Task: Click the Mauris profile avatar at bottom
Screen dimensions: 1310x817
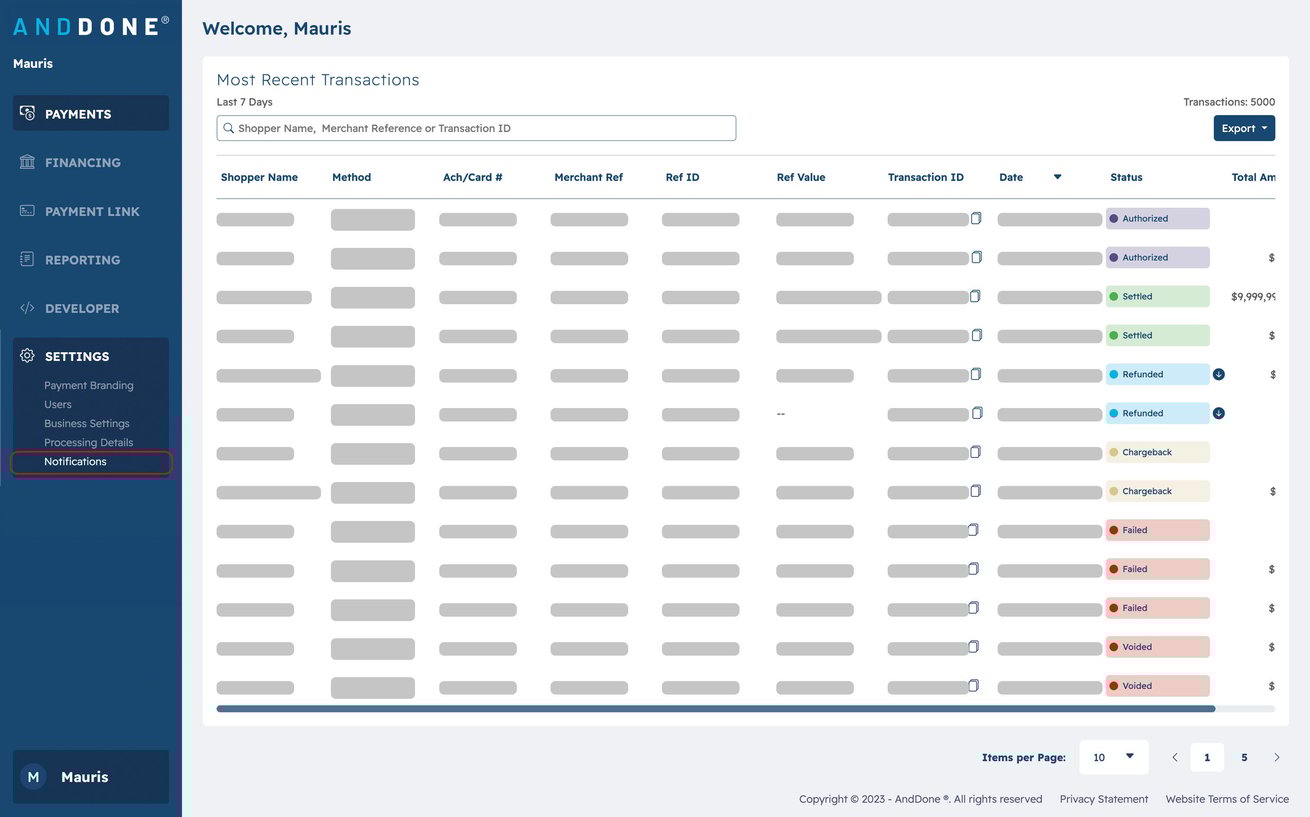Action: tap(33, 776)
